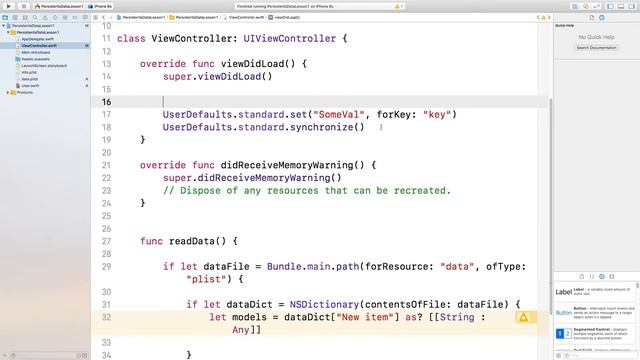640x360 pixels.
Task: Toggle the Navigator panel visibility
Action: coord(611,6)
